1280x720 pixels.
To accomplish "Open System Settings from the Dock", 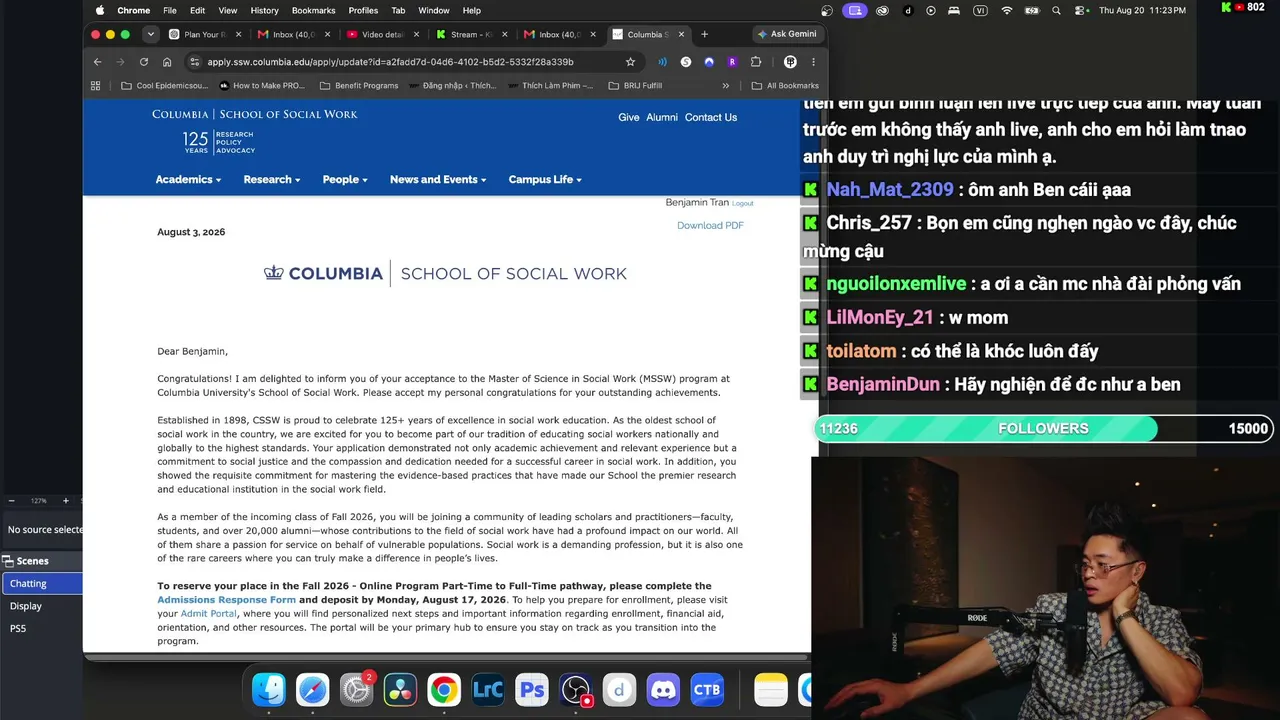I will [x=357, y=689].
